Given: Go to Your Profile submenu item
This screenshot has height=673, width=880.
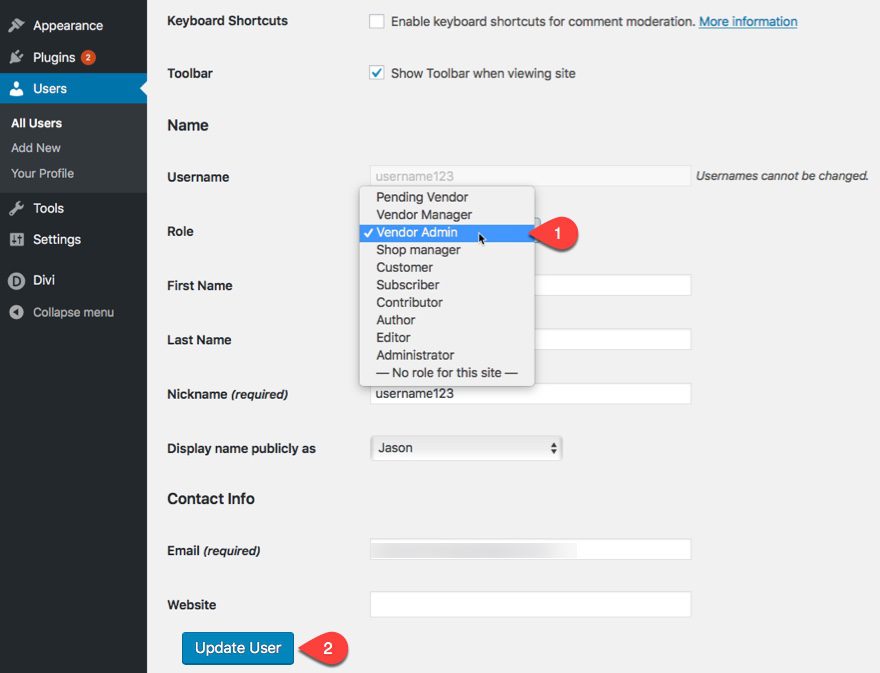Looking at the screenshot, I should tap(43, 173).
